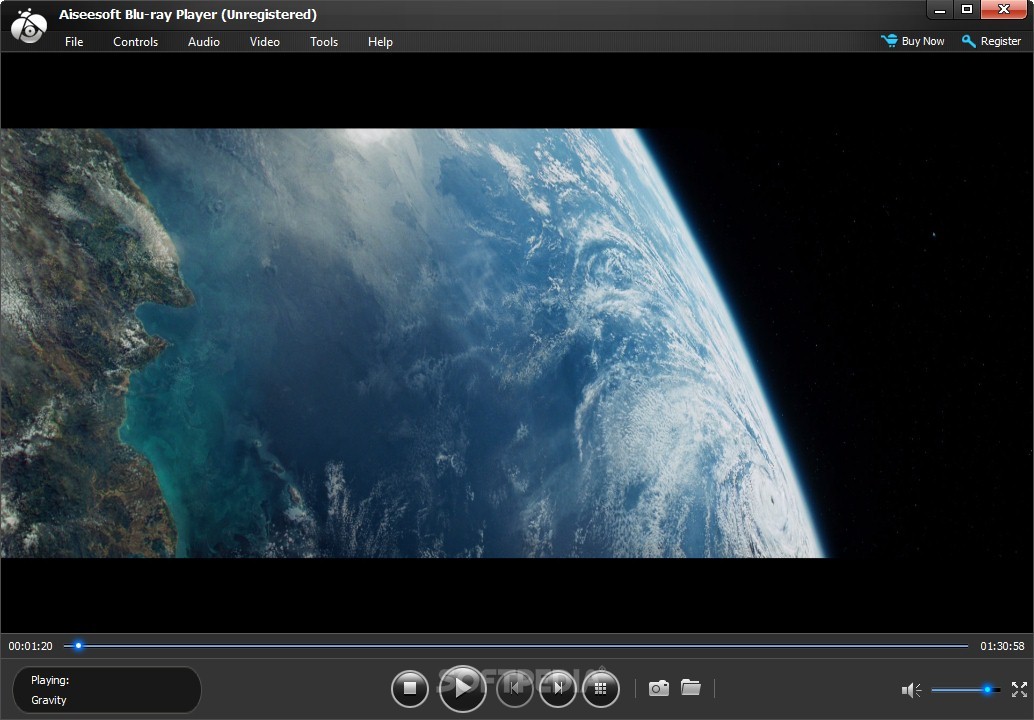Open the Tools menu
This screenshot has height=720, width=1034.
(324, 42)
